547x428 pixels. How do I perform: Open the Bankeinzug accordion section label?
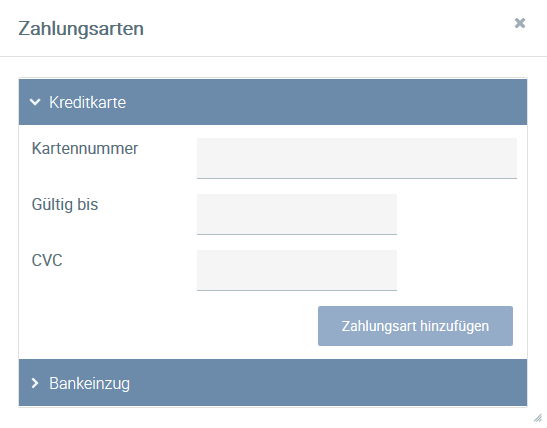click(89, 383)
